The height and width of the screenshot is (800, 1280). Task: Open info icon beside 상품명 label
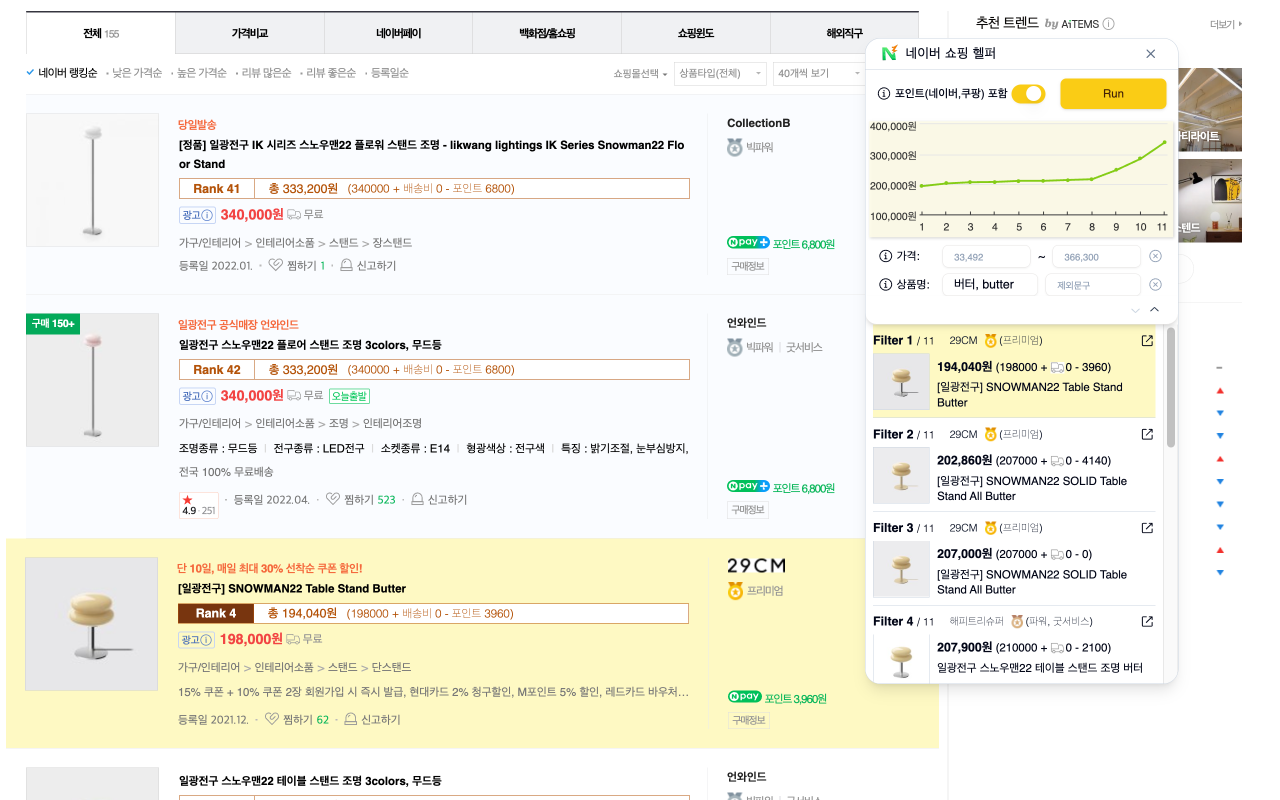coord(884,285)
